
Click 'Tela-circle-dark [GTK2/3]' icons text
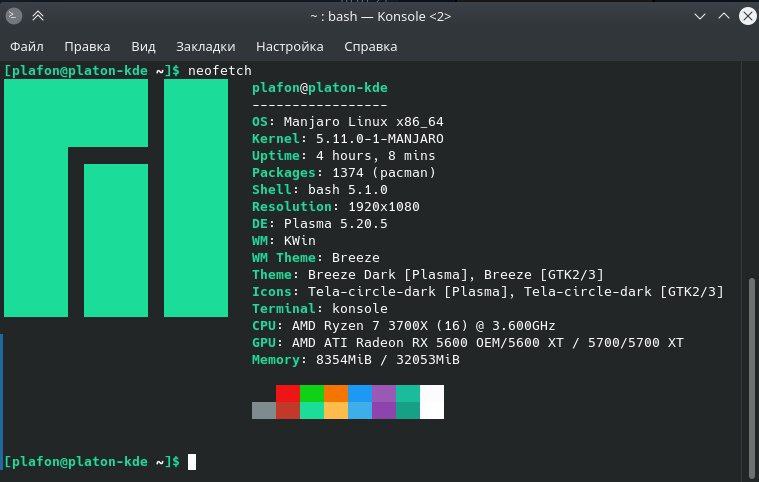624,292
